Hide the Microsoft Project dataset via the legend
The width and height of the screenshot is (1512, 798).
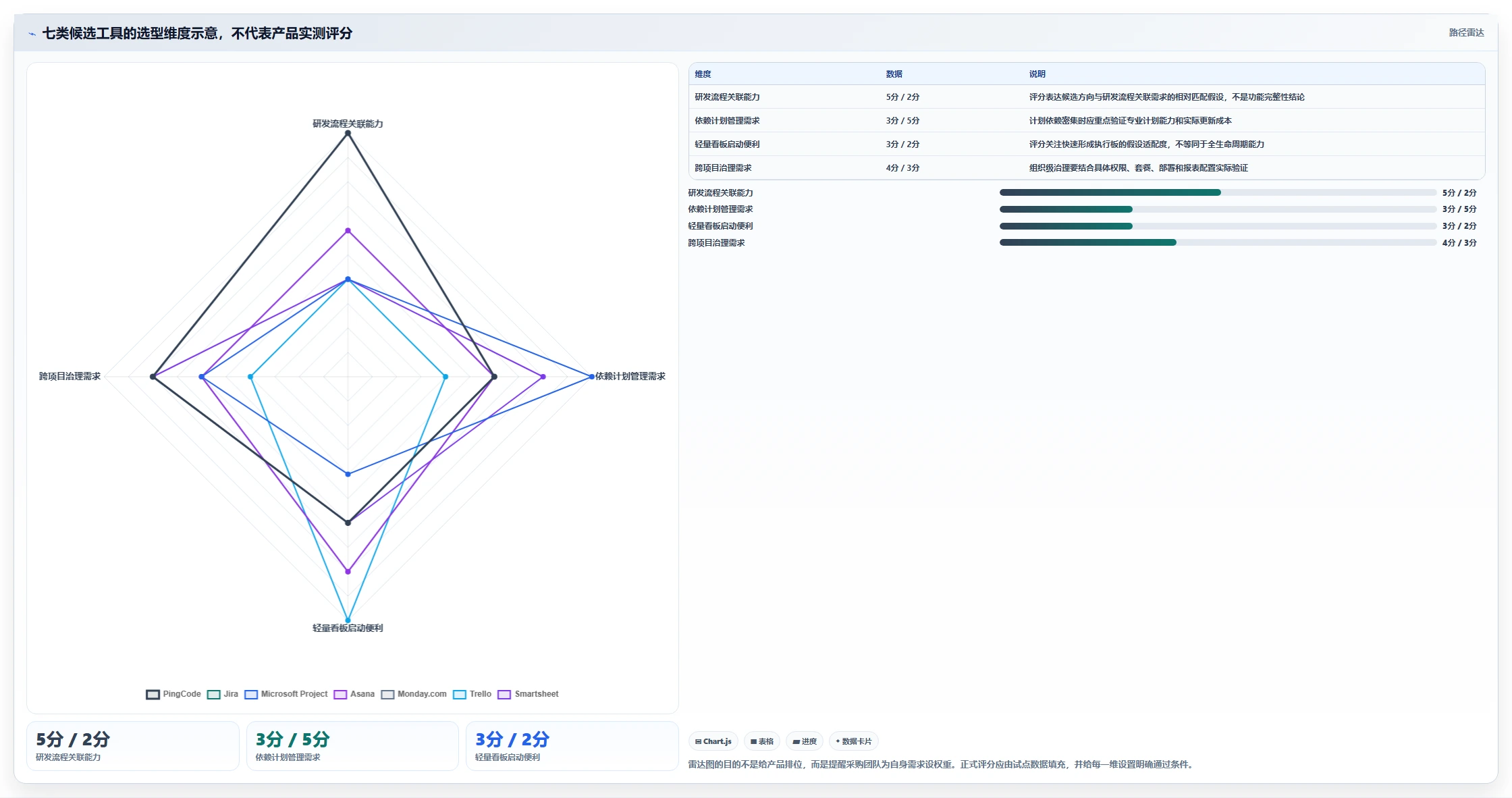[286, 694]
